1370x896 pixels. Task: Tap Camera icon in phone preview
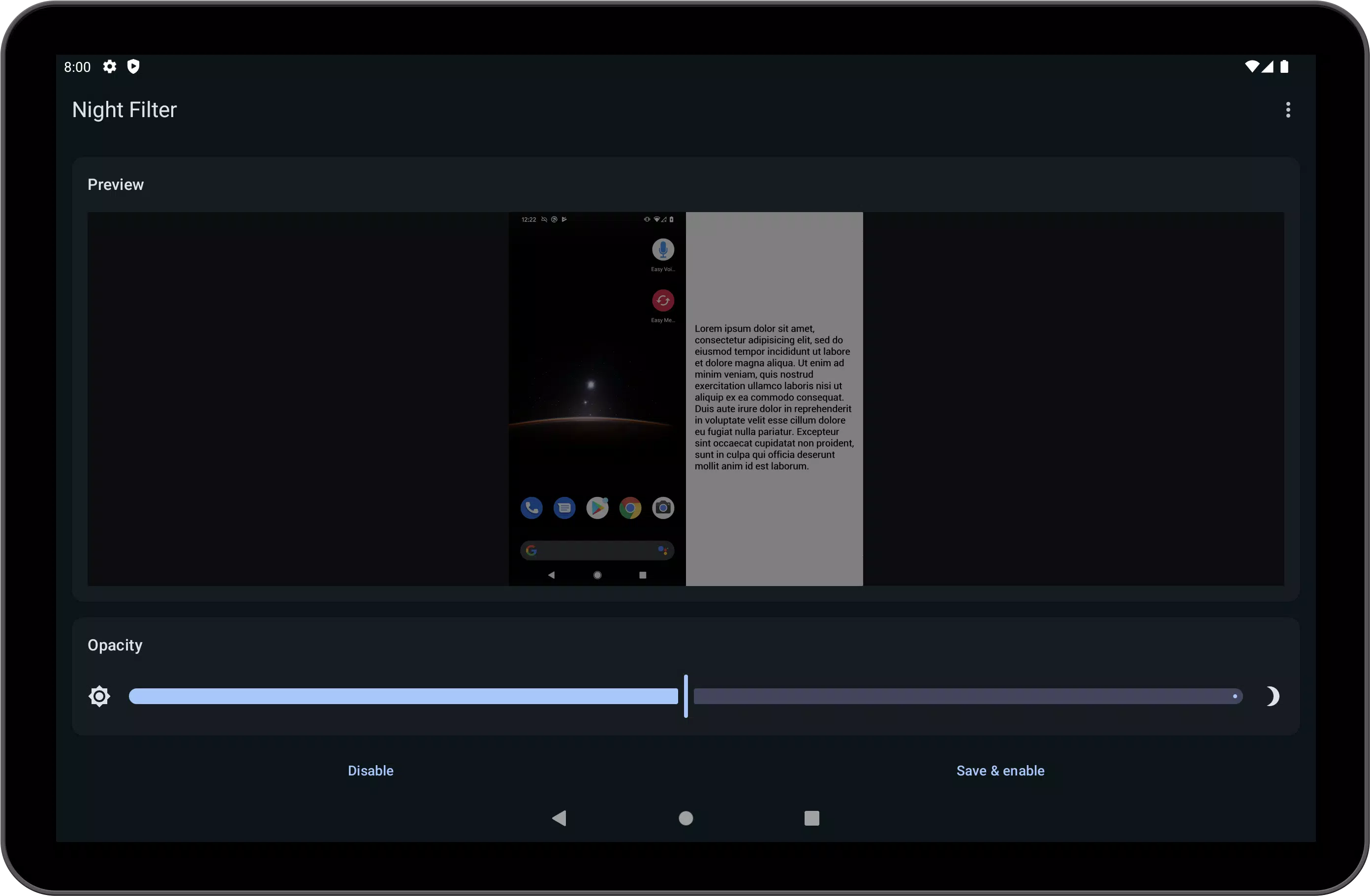[x=663, y=508]
